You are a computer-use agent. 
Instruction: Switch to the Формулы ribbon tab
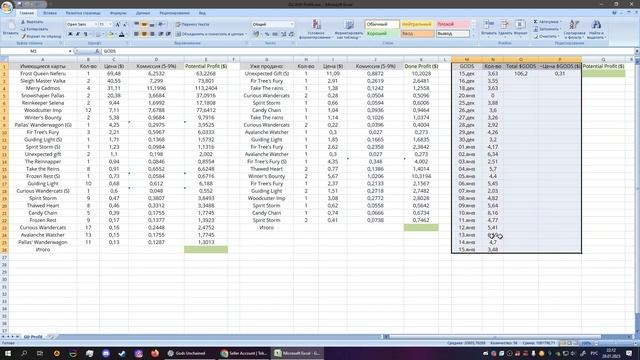pos(118,13)
